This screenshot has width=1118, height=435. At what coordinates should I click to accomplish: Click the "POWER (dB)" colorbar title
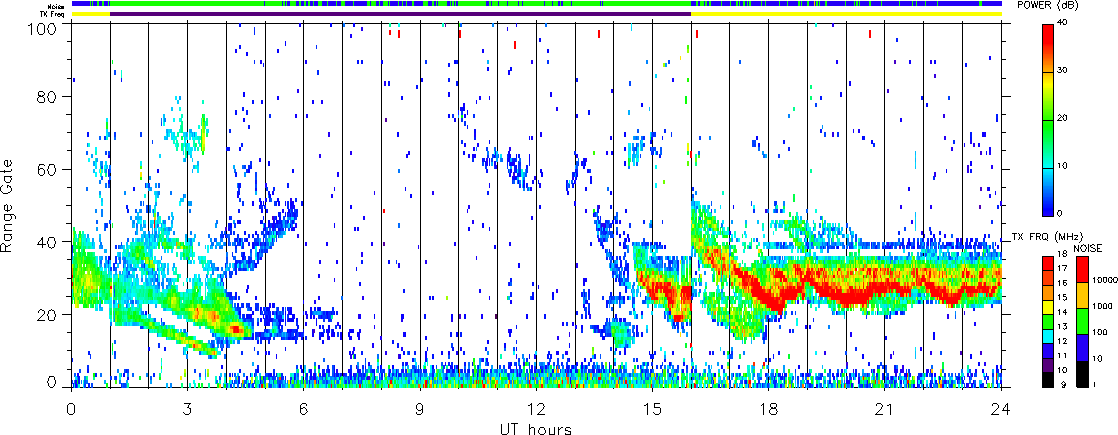pyautogui.click(x=1048, y=5)
